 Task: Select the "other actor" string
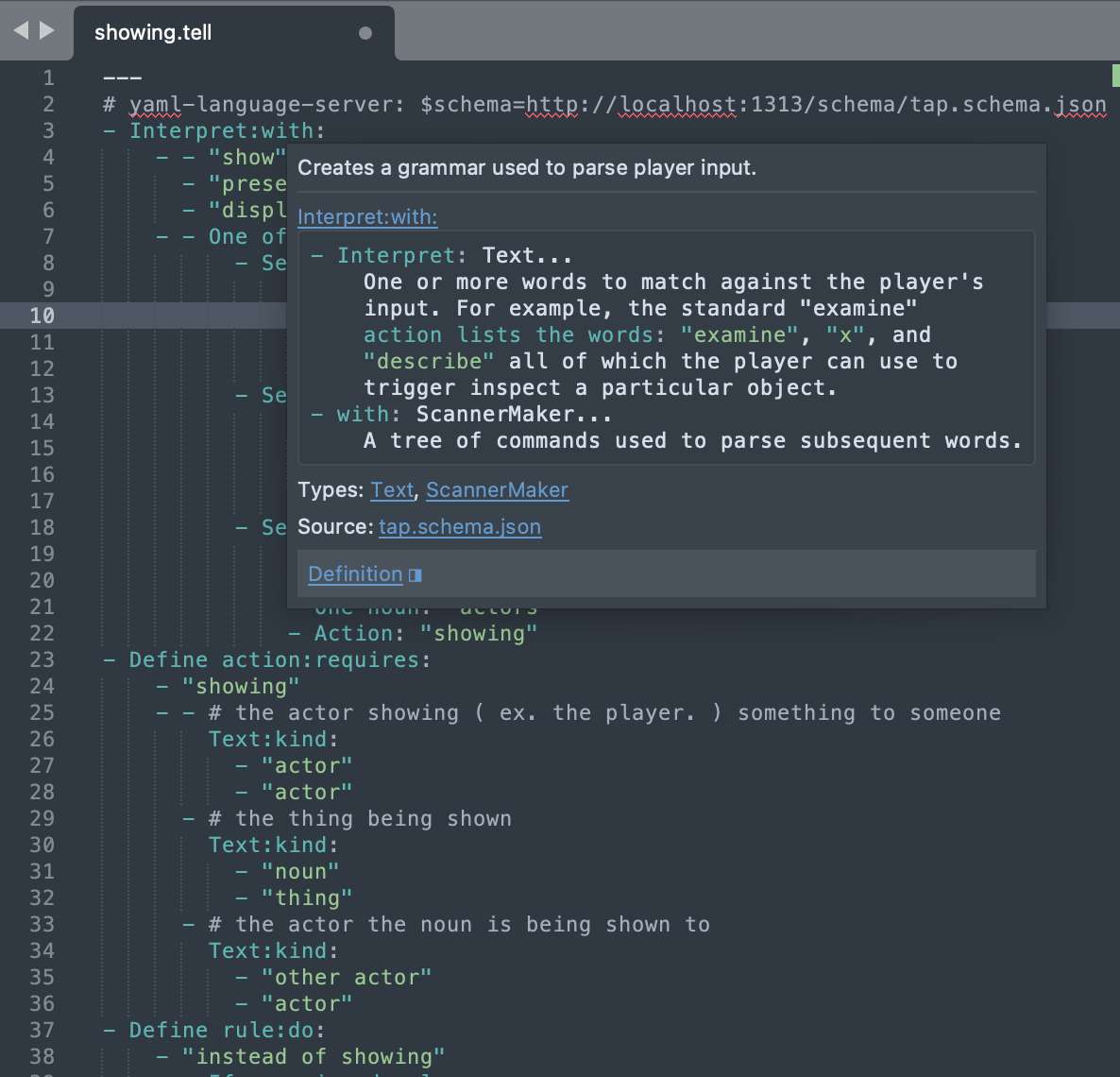click(346, 977)
